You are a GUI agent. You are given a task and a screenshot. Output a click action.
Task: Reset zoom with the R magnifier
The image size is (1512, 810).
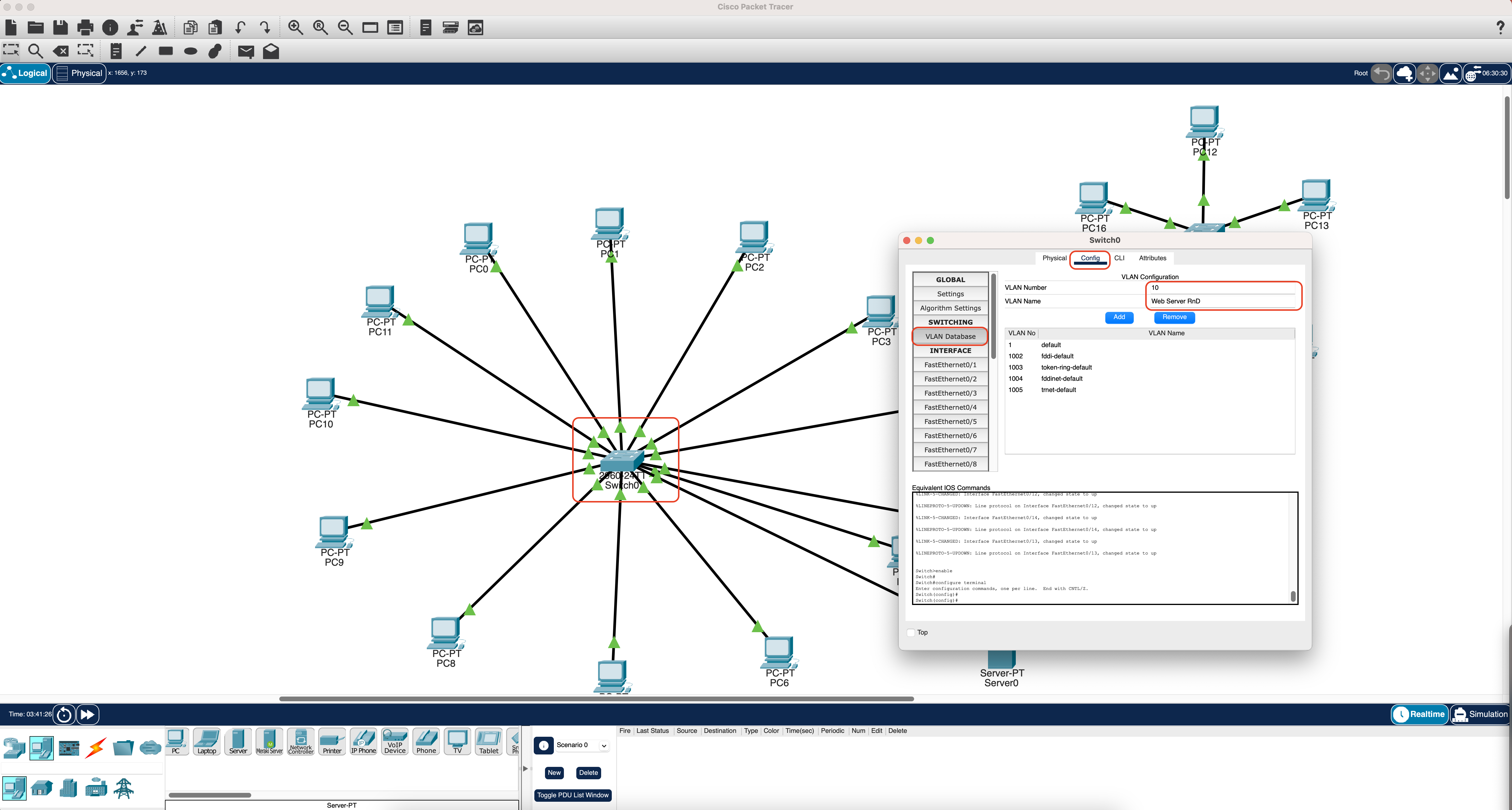(x=320, y=27)
